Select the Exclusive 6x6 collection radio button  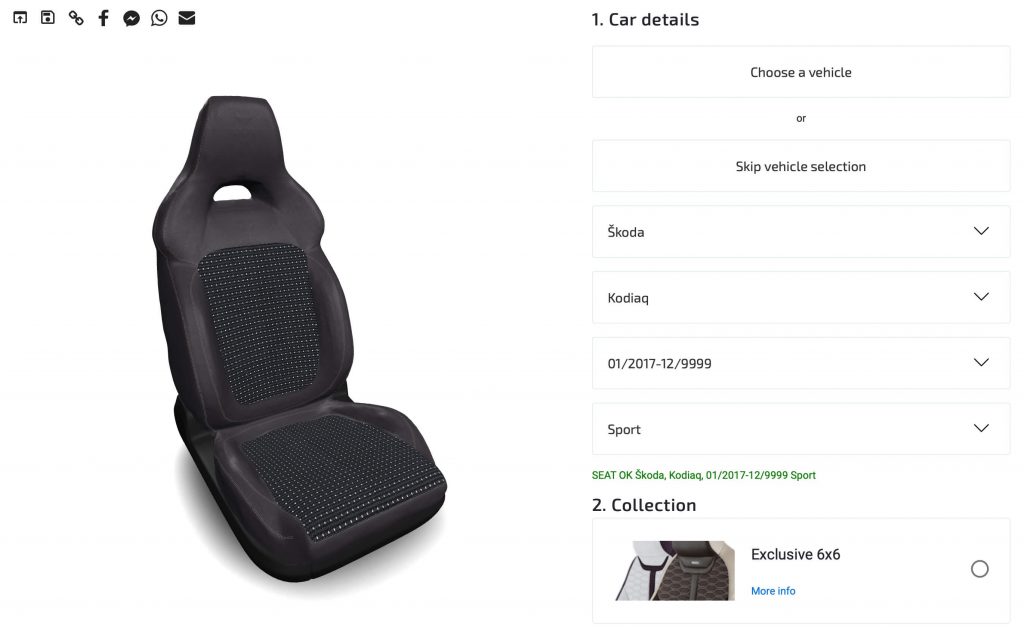(979, 569)
